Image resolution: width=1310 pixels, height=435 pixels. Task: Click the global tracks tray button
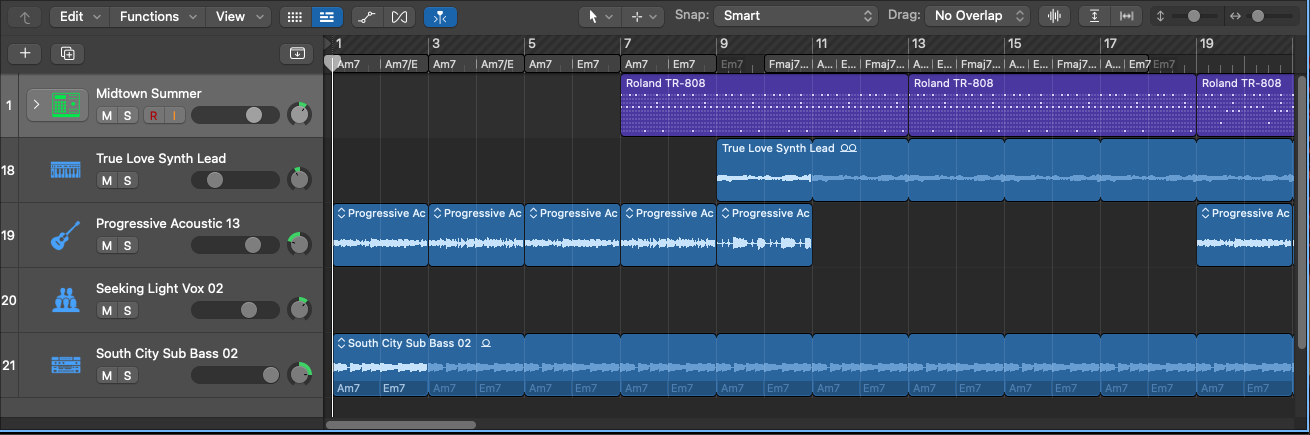(297, 53)
